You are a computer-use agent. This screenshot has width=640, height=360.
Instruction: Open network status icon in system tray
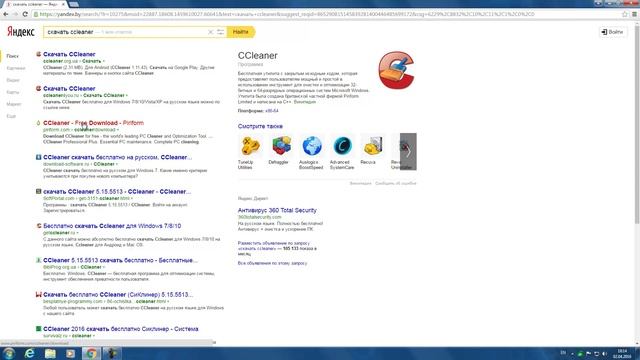coord(597,353)
